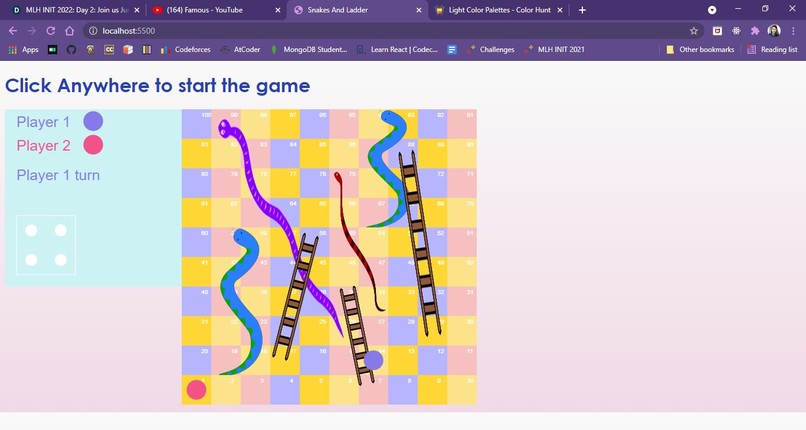Open the Codeforces bookmark
Viewport: 806px width, 430px height.
tap(186, 50)
